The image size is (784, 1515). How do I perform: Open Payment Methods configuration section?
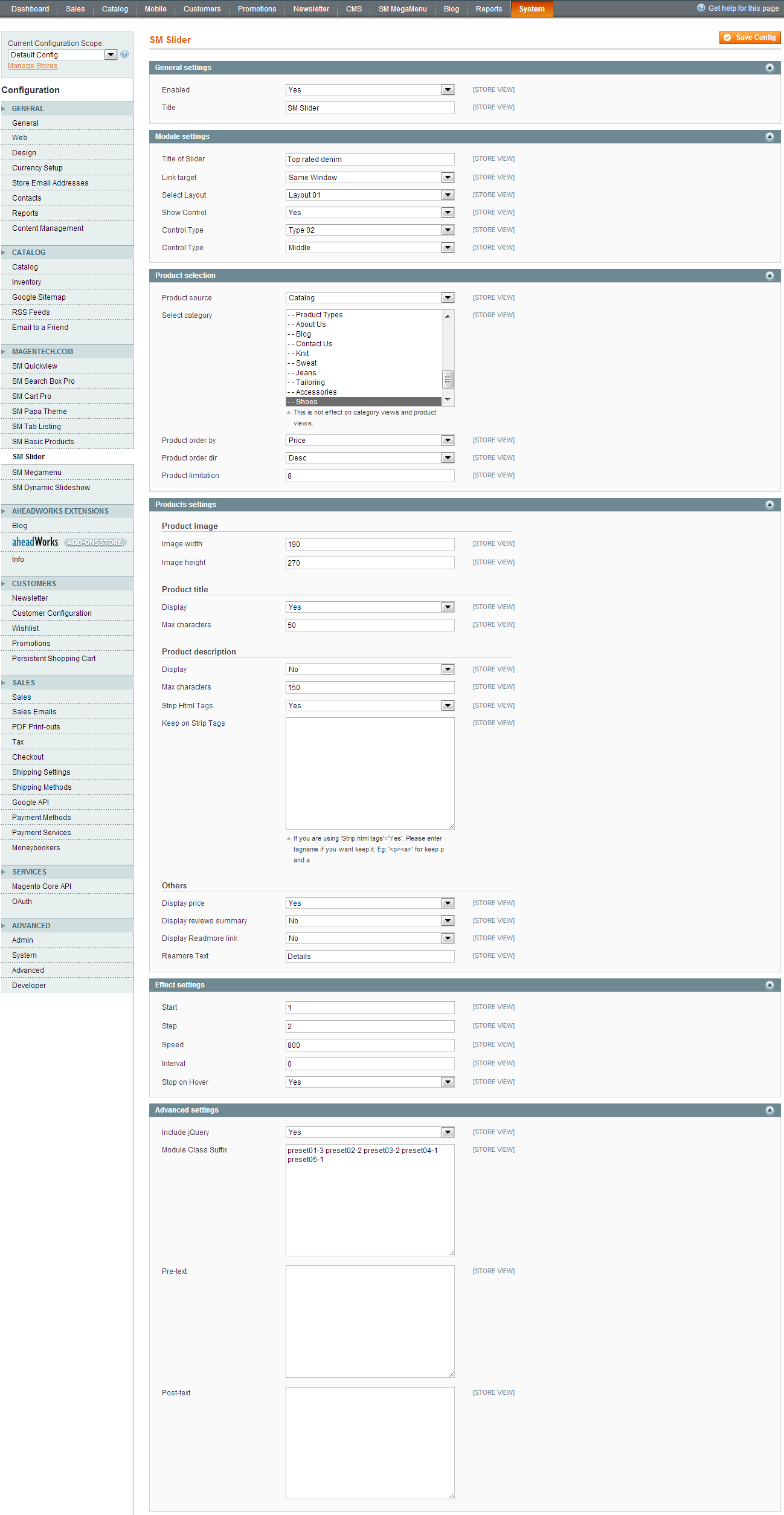point(67,818)
